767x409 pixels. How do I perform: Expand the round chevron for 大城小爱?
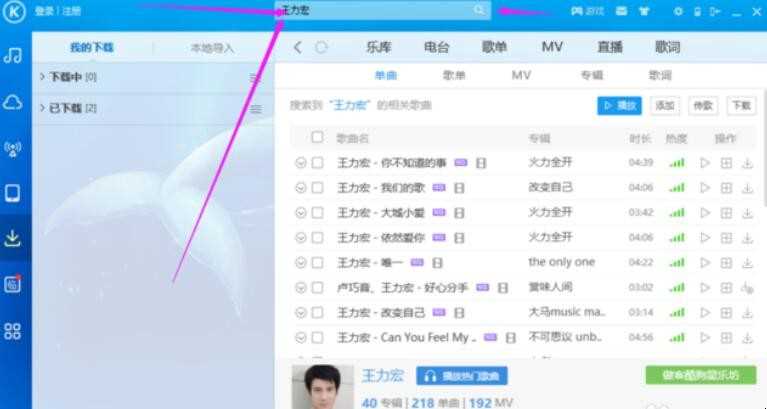pyautogui.click(x=300, y=213)
